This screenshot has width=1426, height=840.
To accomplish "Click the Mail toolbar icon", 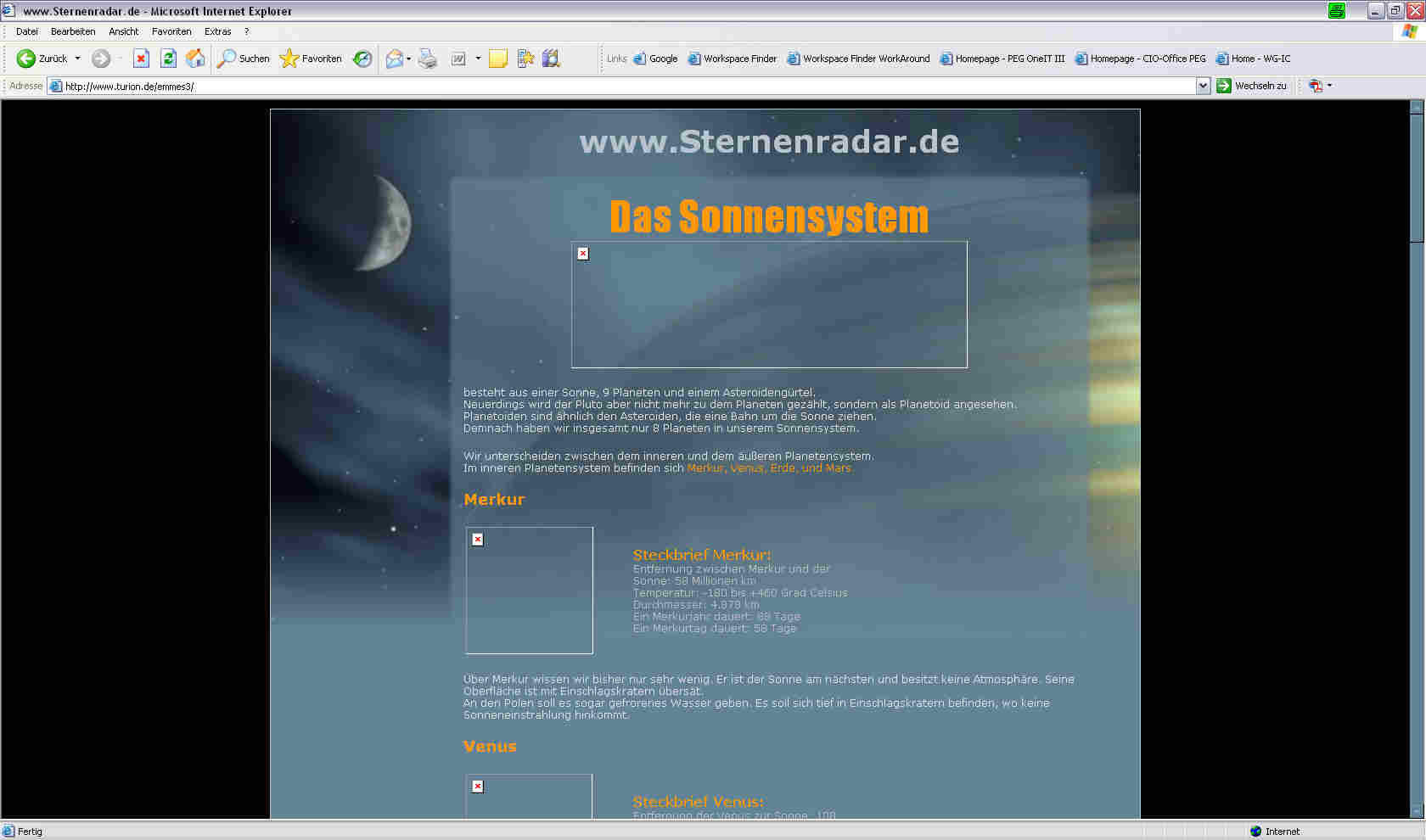I will [x=393, y=59].
